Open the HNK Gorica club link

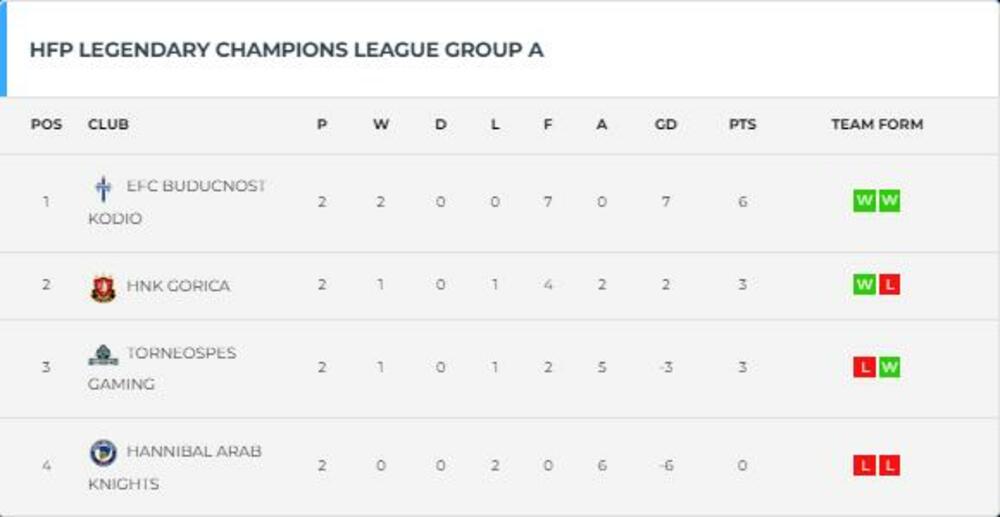178,286
